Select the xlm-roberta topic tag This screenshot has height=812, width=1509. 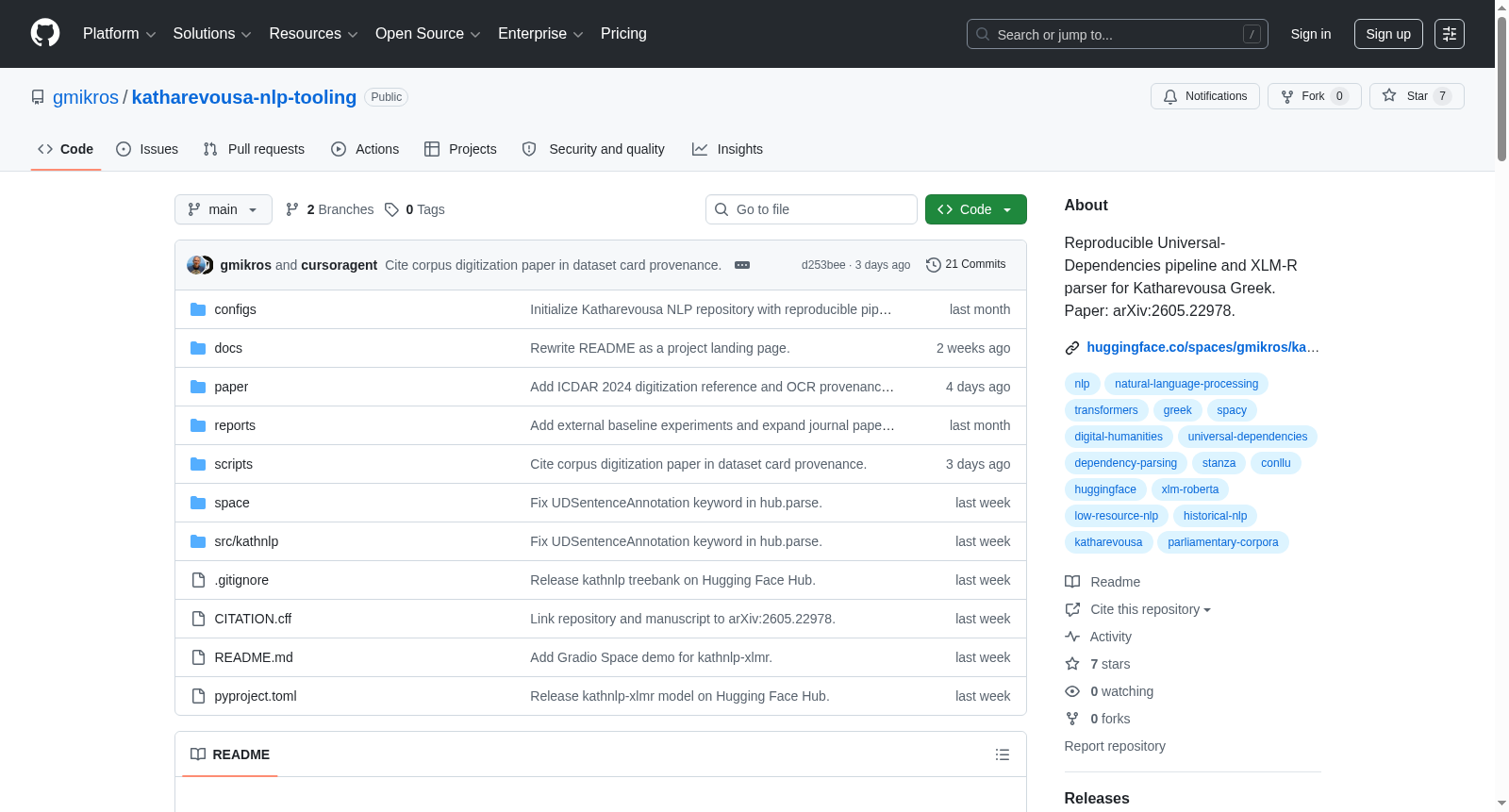[x=1190, y=489]
